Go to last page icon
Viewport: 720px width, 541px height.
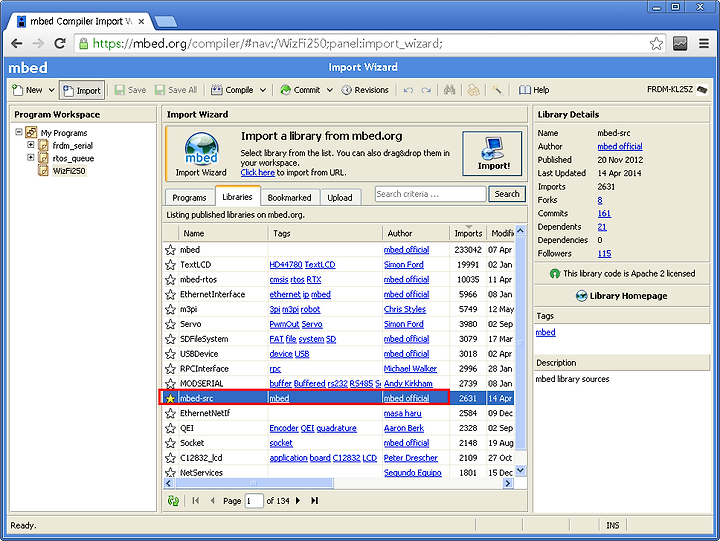[x=315, y=501]
